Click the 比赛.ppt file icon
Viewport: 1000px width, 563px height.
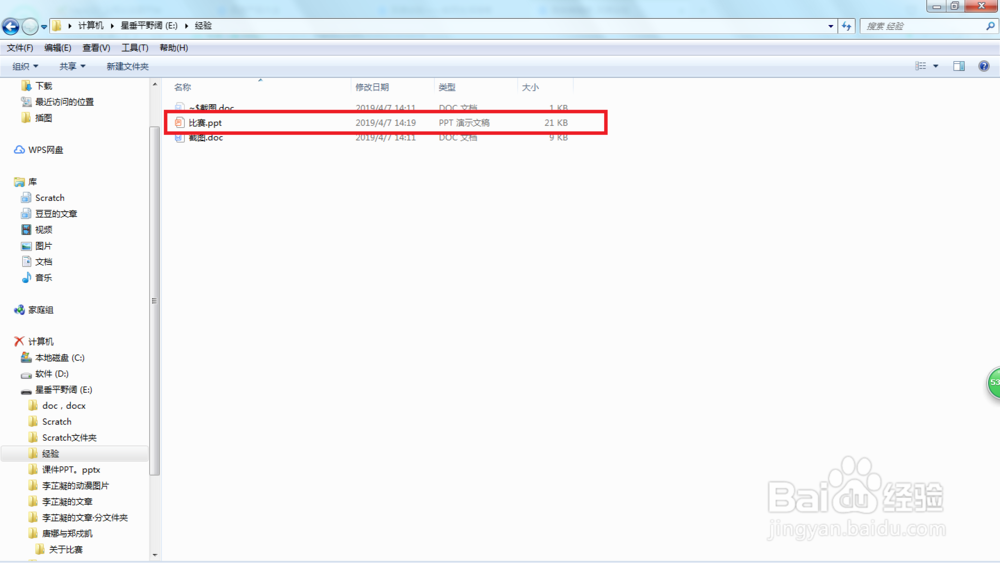[179, 122]
